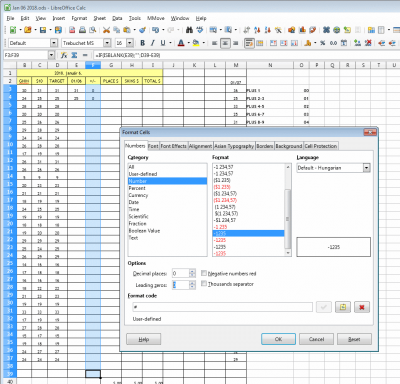
Task: Open Paste options dropdown arrow
Action: (x=134, y=30)
